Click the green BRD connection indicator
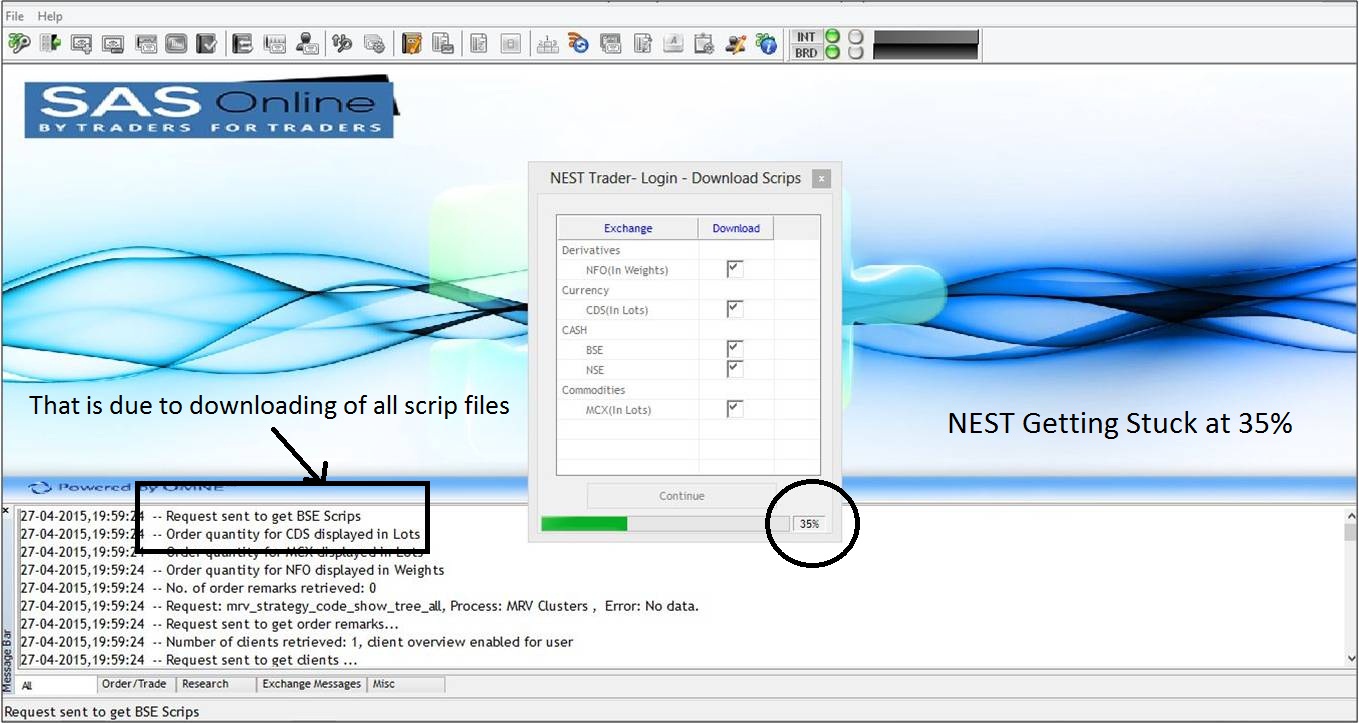The width and height of the screenshot is (1359, 723). pyautogui.click(x=832, y=53)
